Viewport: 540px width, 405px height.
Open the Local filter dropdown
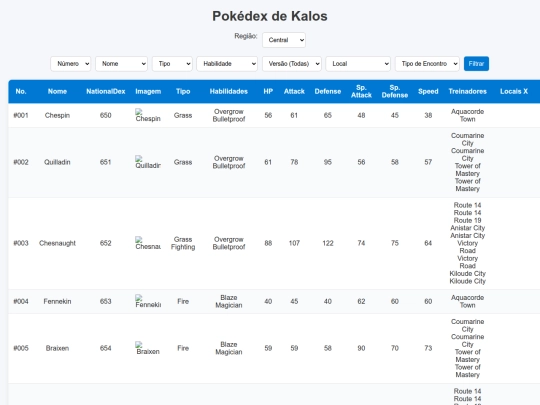coord(358,64)
